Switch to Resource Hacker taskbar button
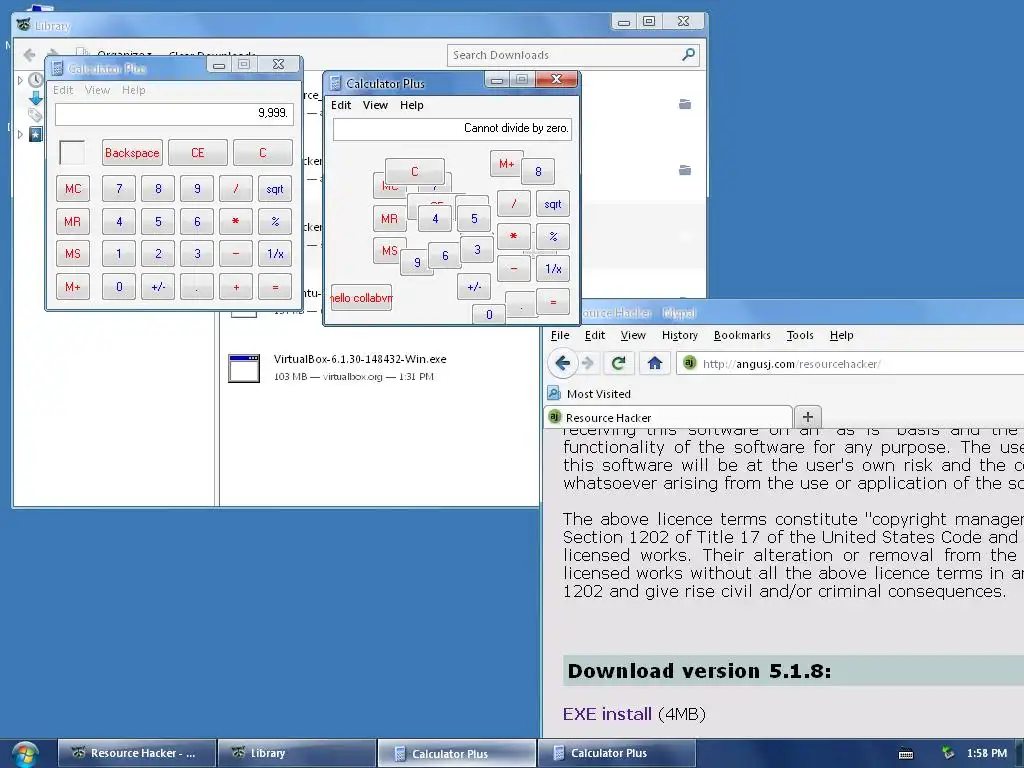1024x768 pixels. [x=137, y=753]
